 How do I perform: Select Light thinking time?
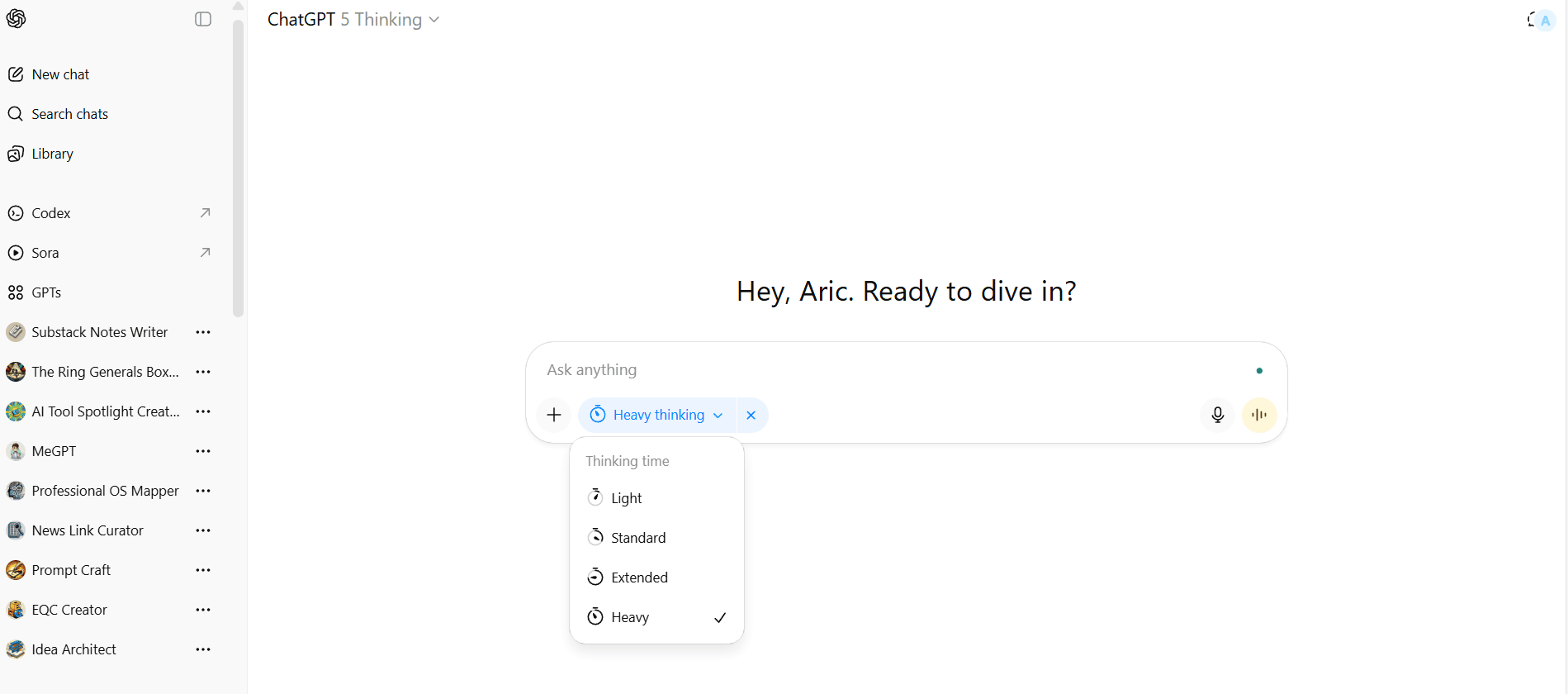(x=627, y=498)
